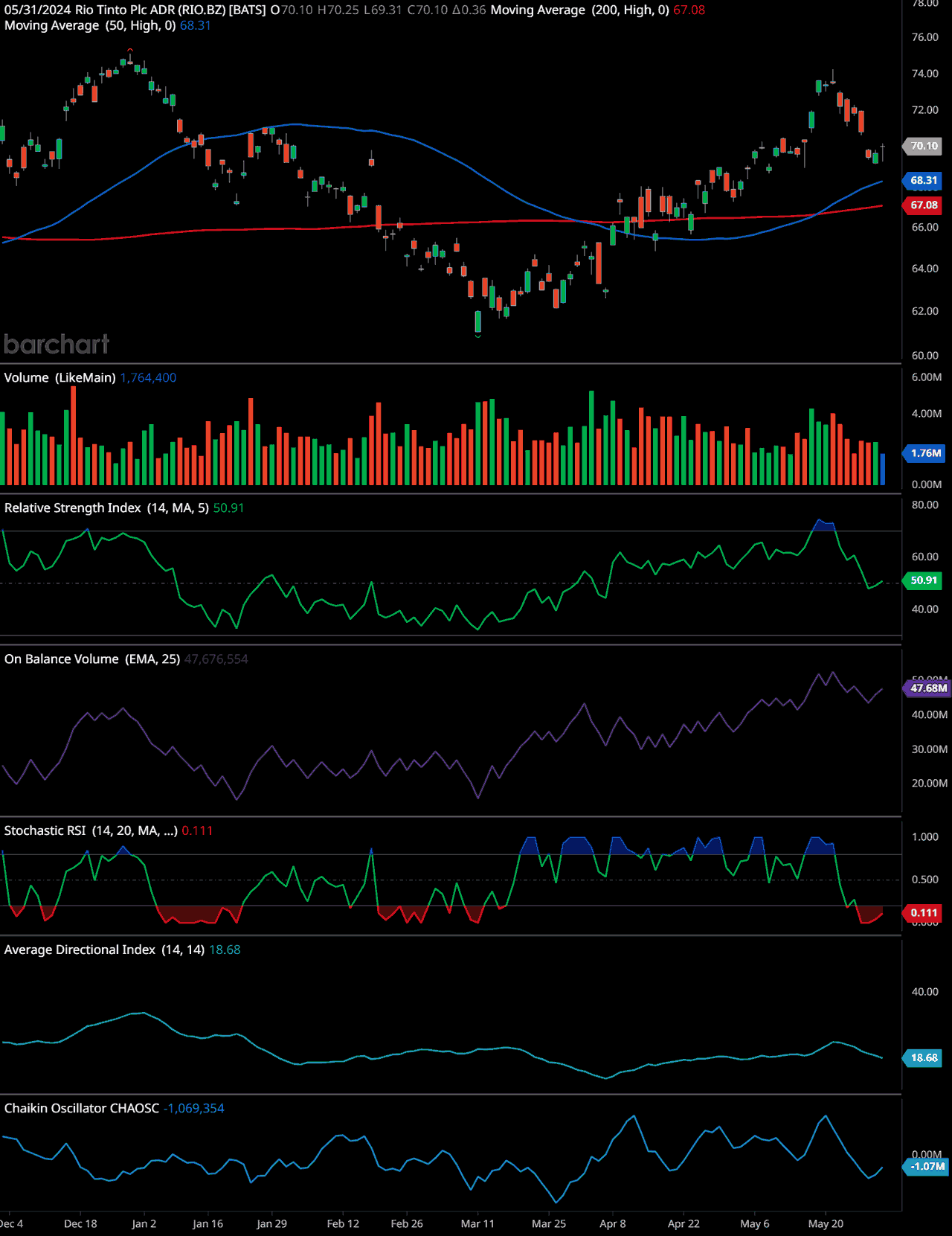Click the teal 18.68 ADX axis tag
952x1236 pixels.
(x=924, y=1058)
